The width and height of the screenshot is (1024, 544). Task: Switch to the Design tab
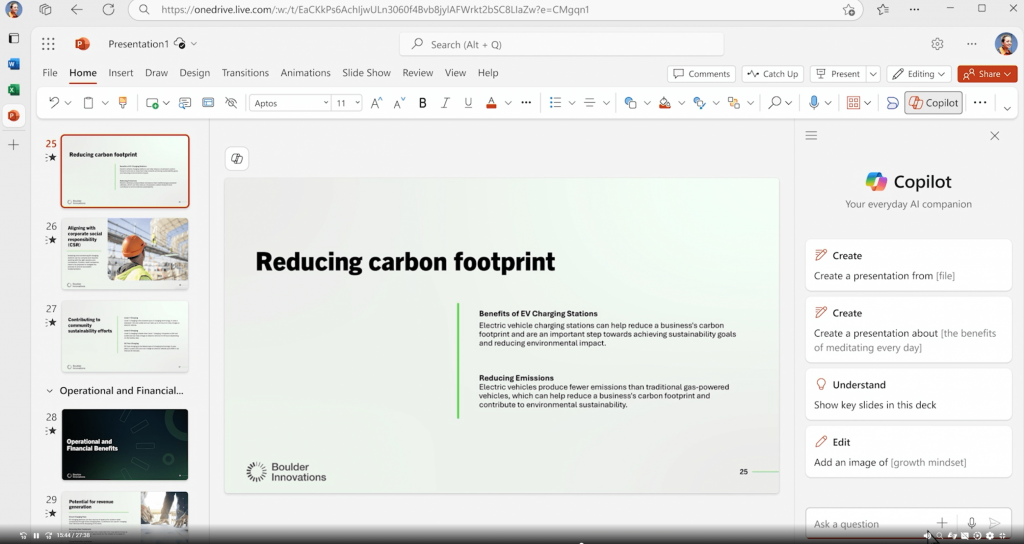point(195,72)
